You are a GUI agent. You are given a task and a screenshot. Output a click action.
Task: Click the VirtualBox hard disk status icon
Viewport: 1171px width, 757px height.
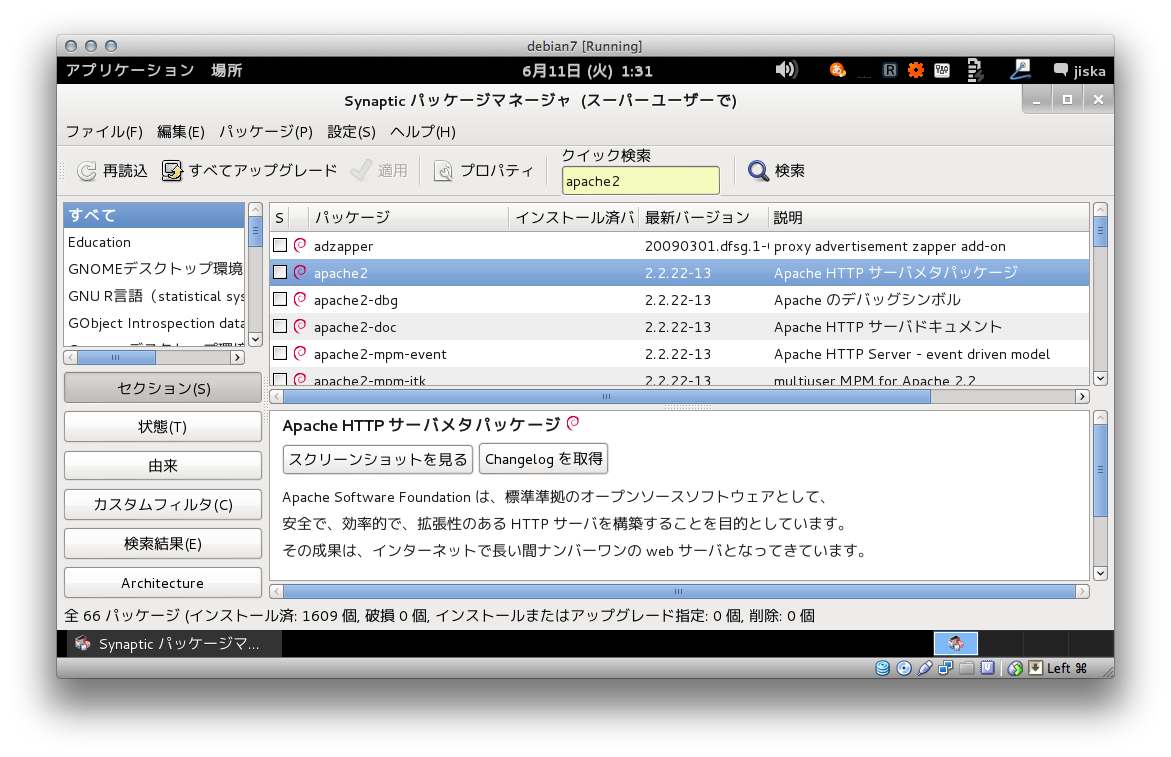click(883, 668)
